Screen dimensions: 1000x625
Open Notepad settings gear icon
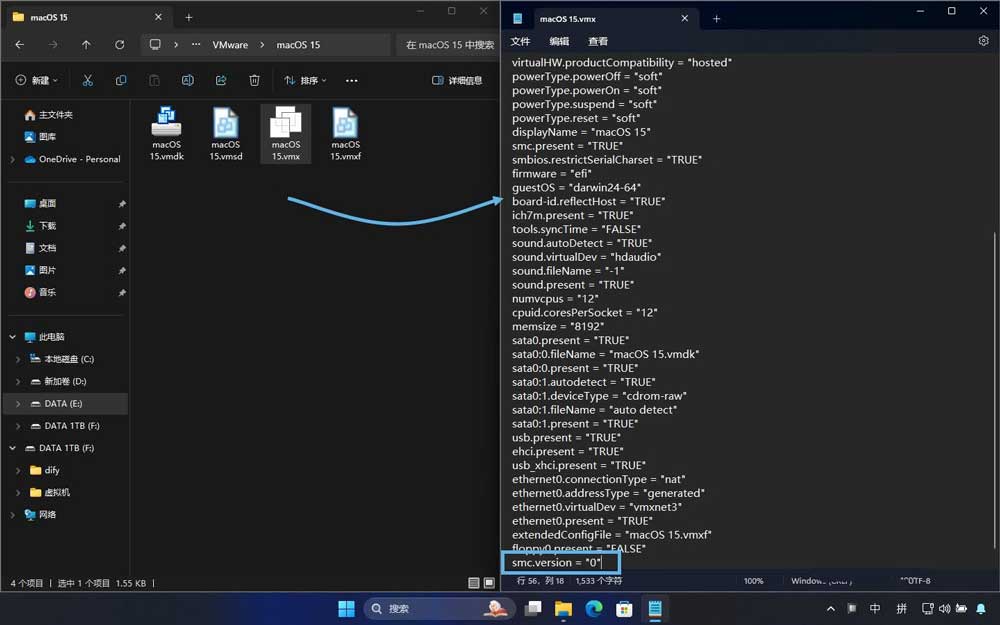983,41
